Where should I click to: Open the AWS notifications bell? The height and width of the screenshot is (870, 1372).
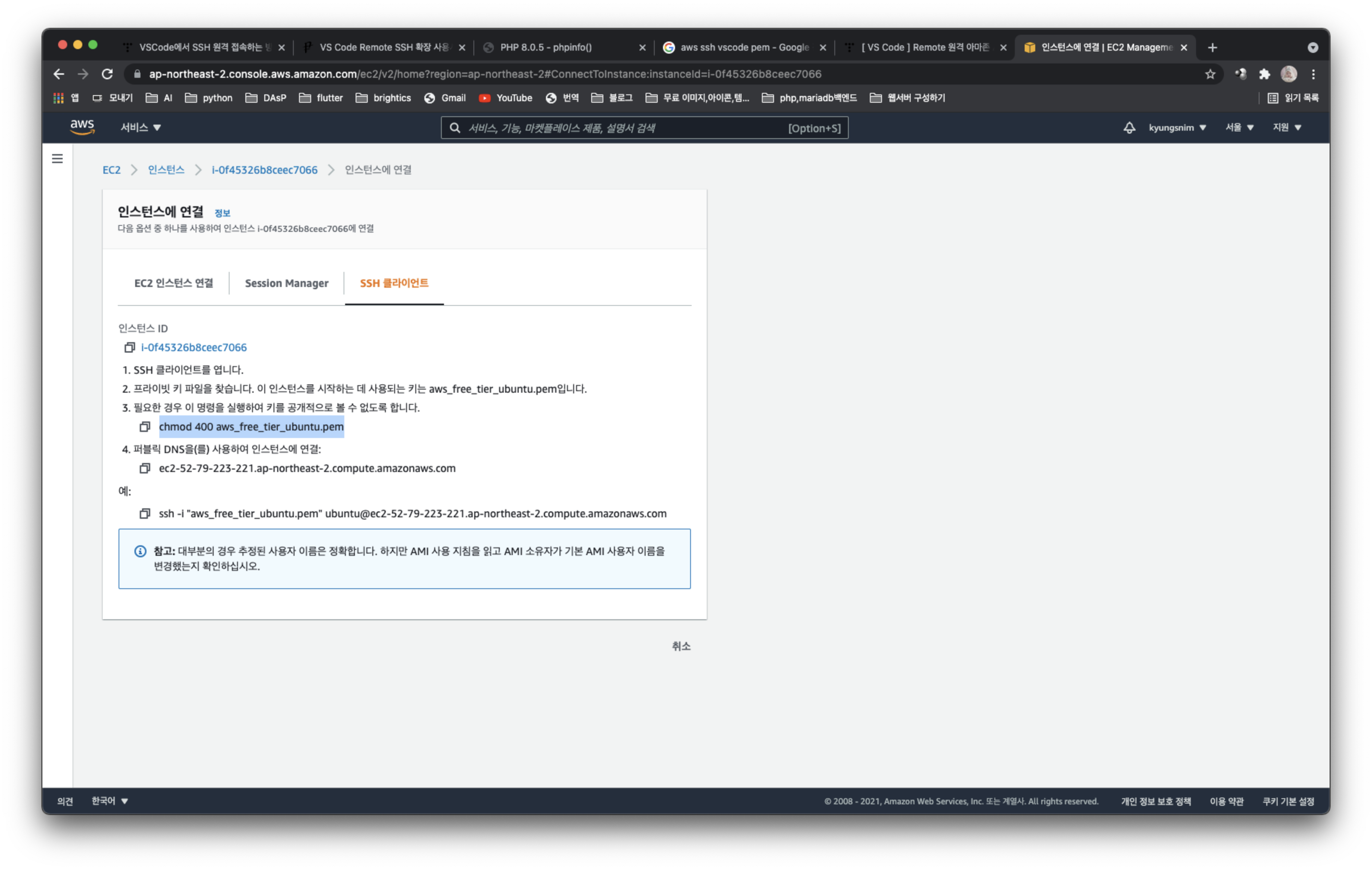click(x=1129, y=128)
